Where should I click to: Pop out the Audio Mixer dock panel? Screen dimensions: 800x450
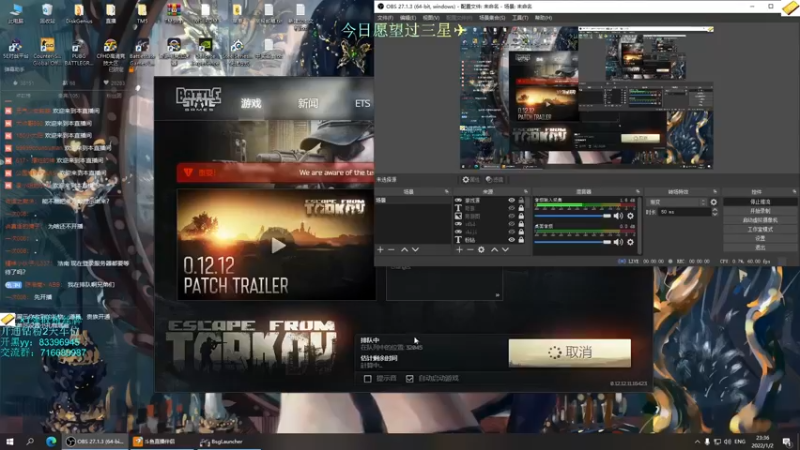pos(637,192)
